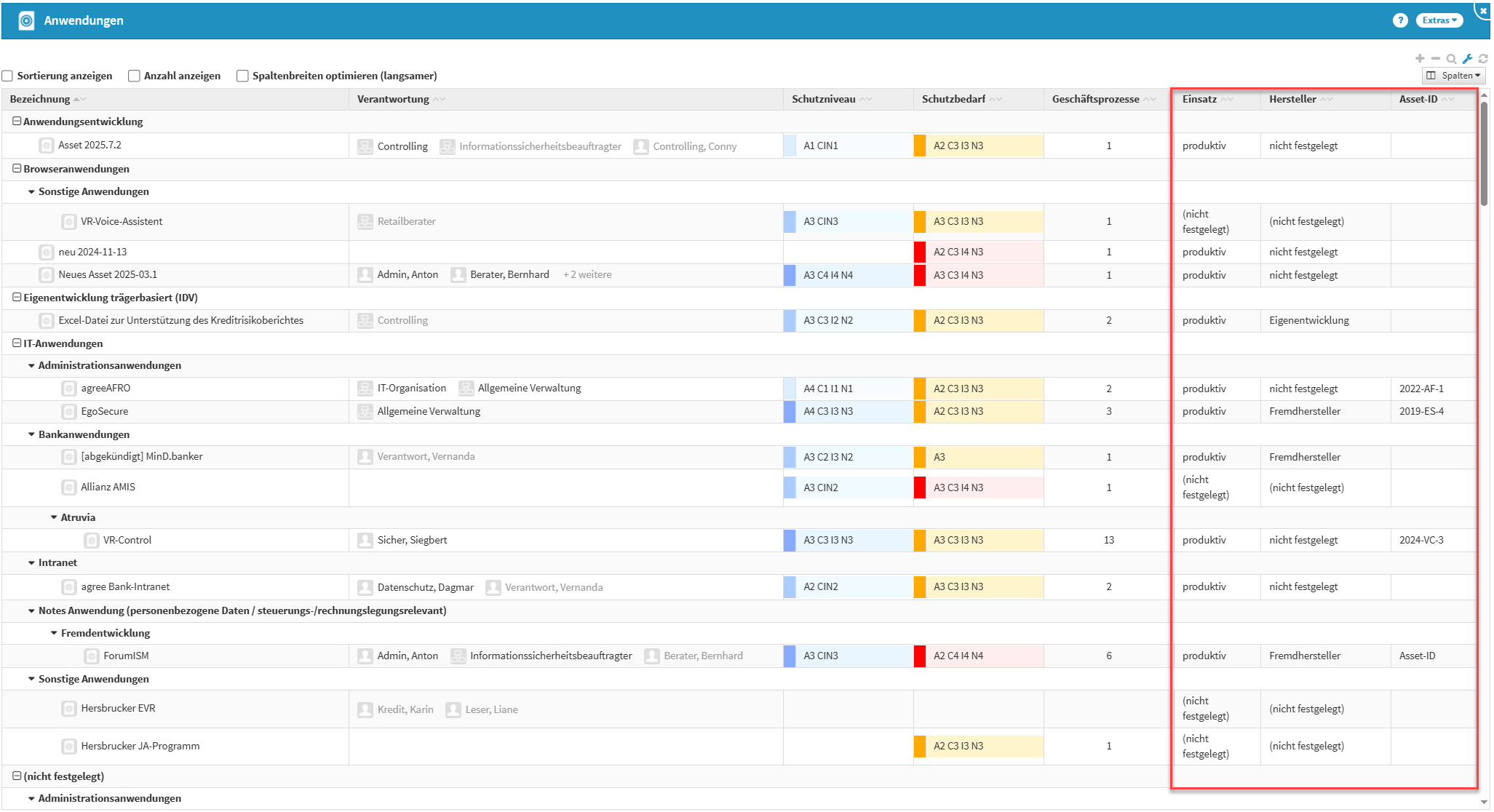Collapse the Bankanwendungen subgroup
Image resolution: width=1494 pixels, height=812 pixels.
(x=31, y=434)
